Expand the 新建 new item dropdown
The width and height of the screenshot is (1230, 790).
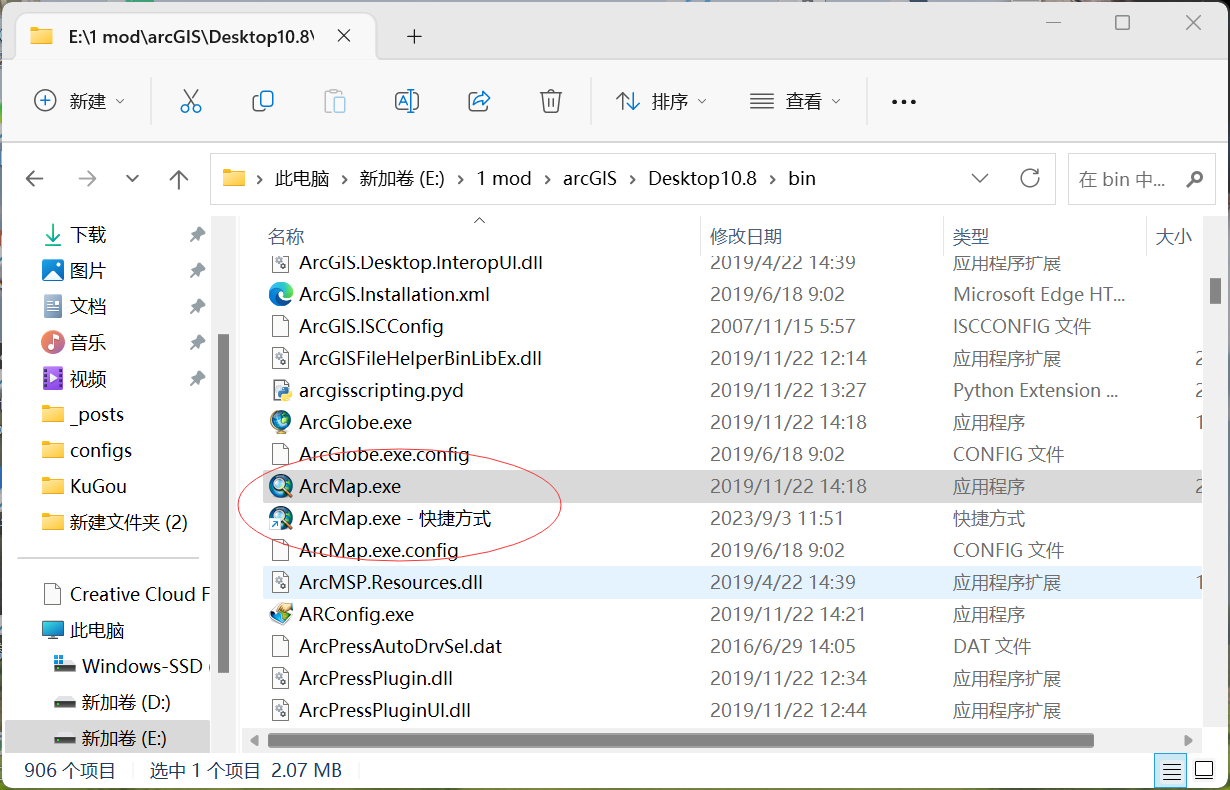pyautogui.click(x=81, y=100)
